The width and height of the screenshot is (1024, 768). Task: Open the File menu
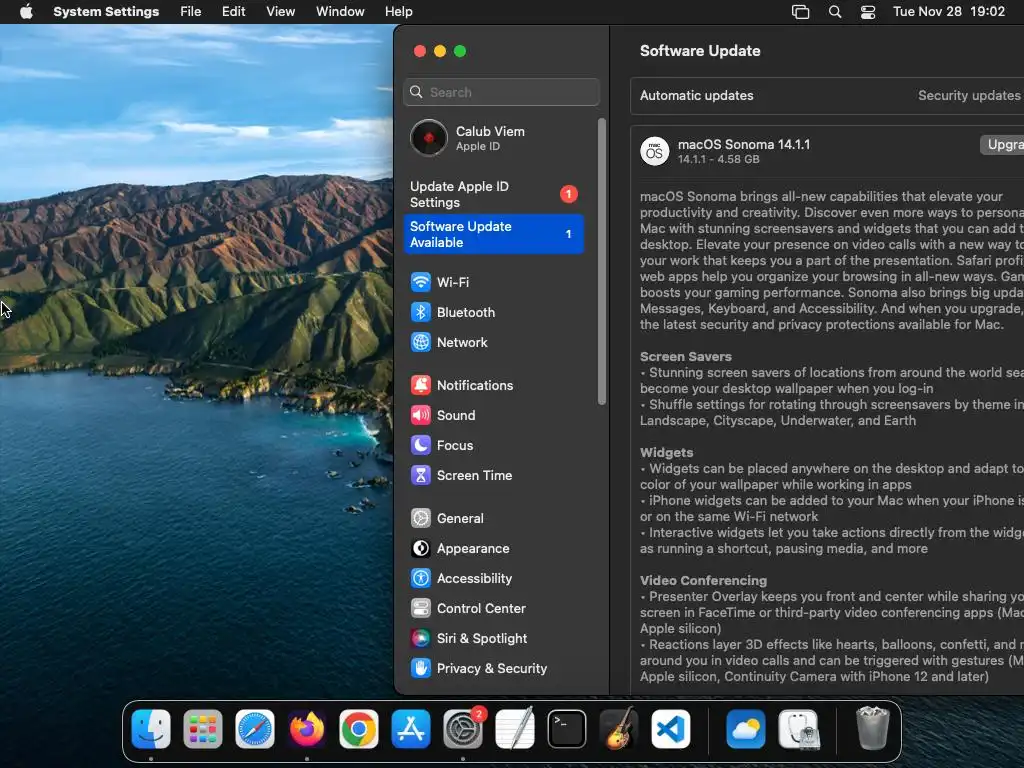(191, 12)
